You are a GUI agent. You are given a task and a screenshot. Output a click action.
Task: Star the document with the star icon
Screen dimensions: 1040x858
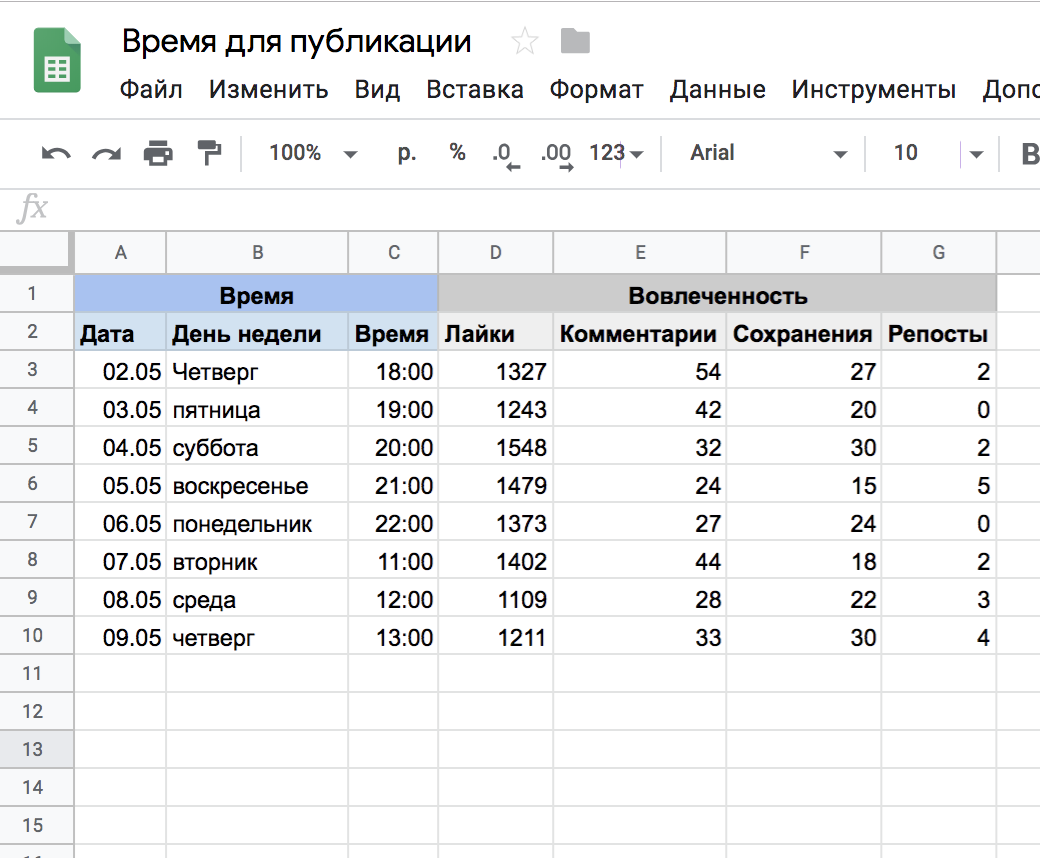(x=524, y=42)
